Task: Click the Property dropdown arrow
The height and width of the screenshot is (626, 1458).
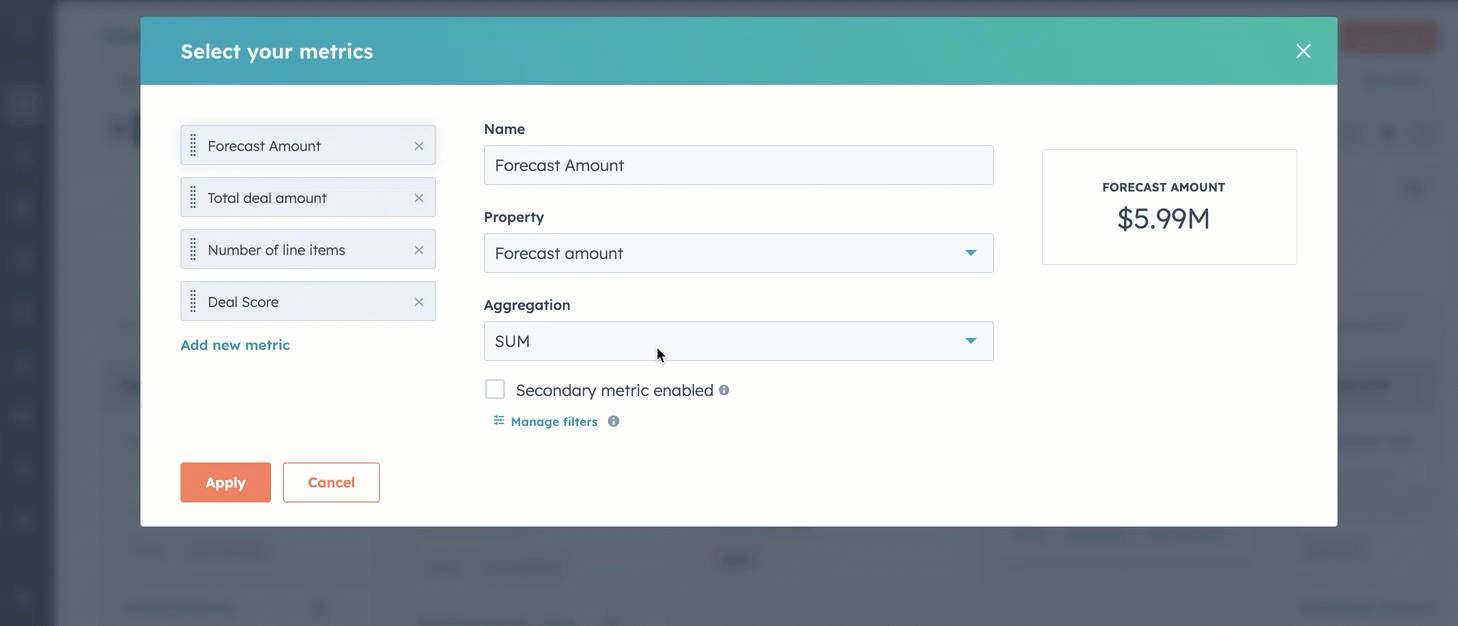Action: click(x=970, y=253)
